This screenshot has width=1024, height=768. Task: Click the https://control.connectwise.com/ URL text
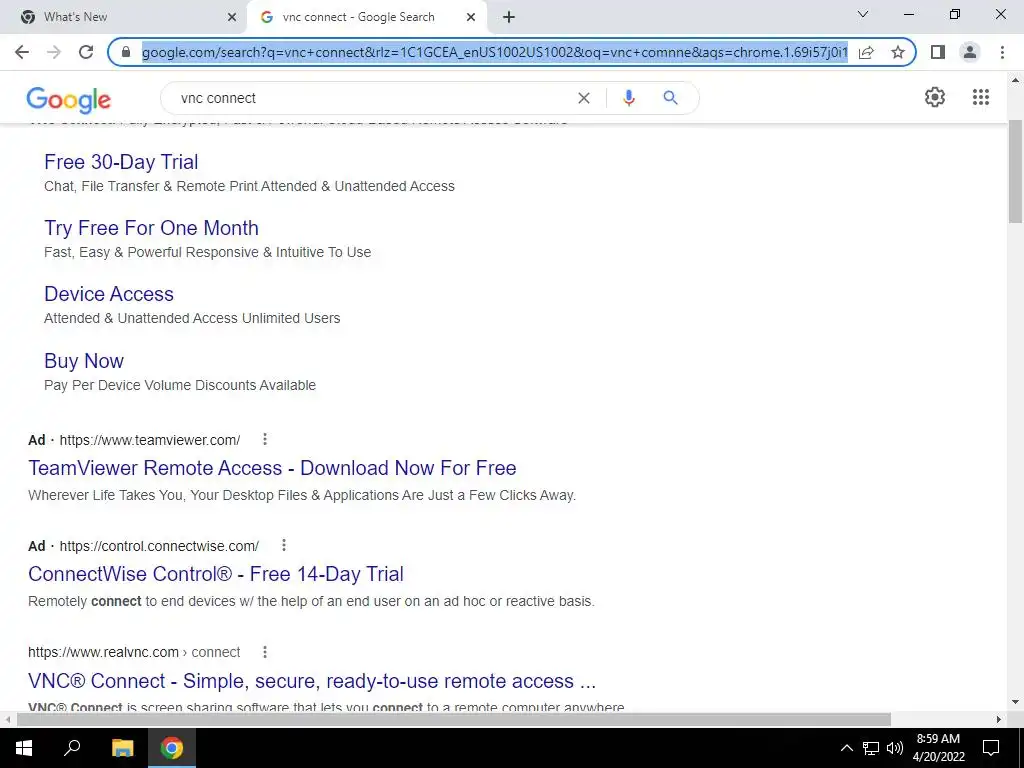(x=159, y=545)
